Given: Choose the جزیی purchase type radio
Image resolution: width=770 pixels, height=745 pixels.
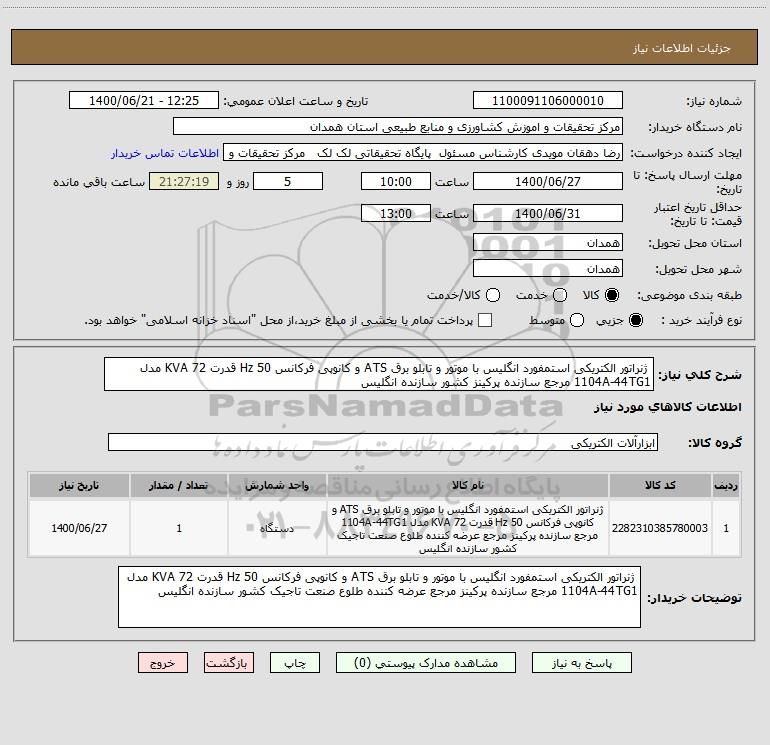Looking at the screenshot, I should (635, 320).
